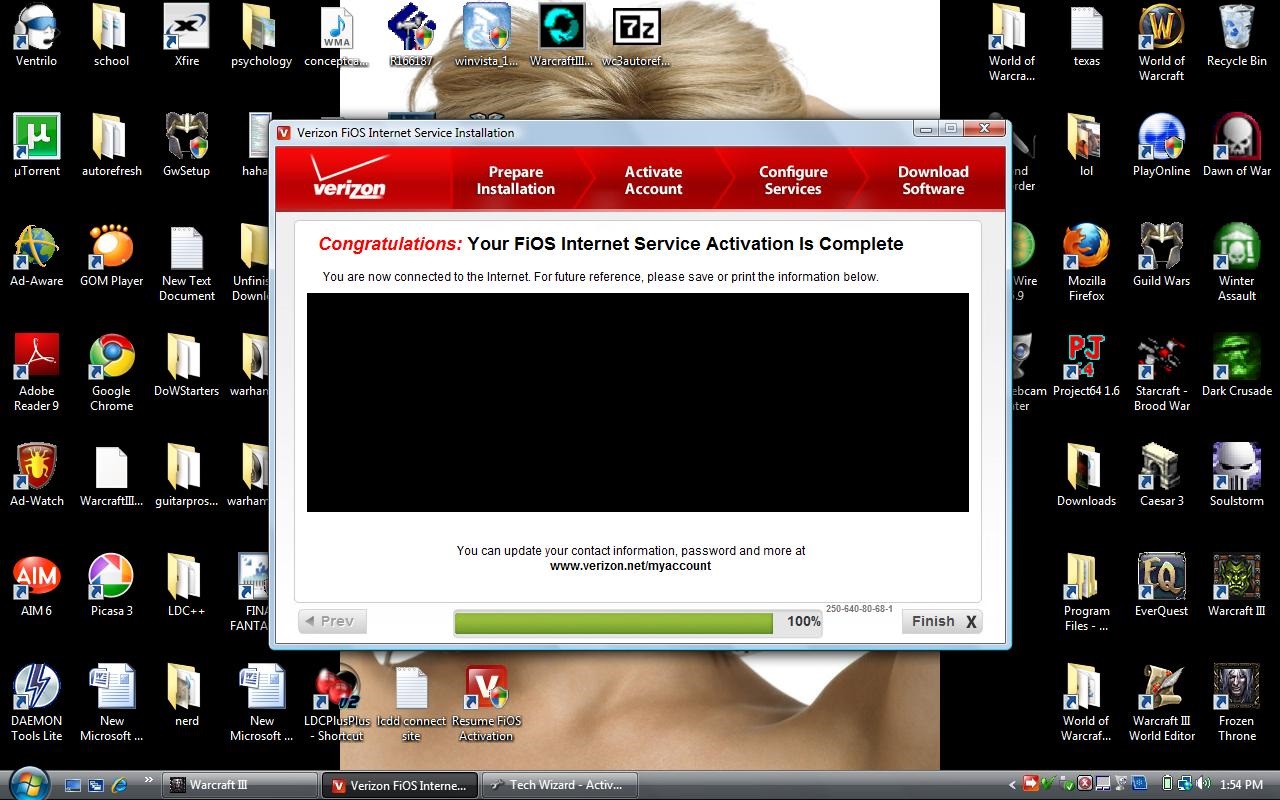Open the nerd folder

[187, 696]
